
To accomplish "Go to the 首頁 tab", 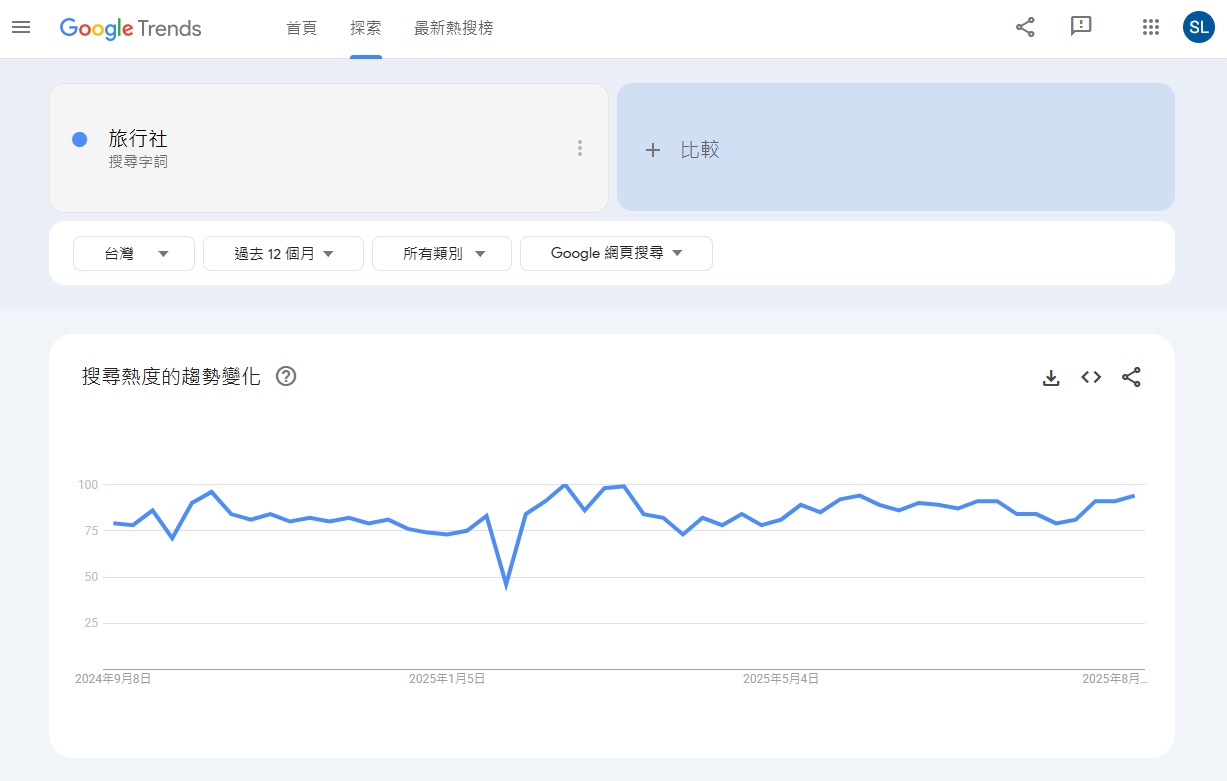I will click(x=301, y=28).
